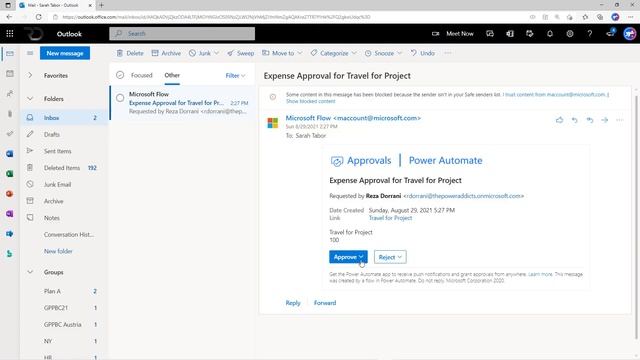Click Archive in toolbar

pos(166,53)
